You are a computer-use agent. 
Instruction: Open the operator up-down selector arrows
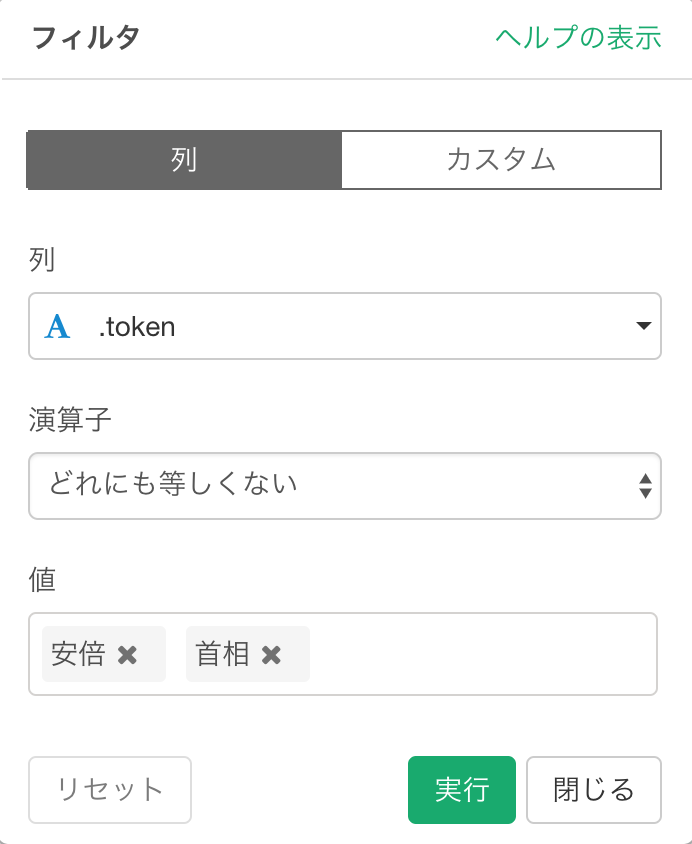tap(645, 486)
